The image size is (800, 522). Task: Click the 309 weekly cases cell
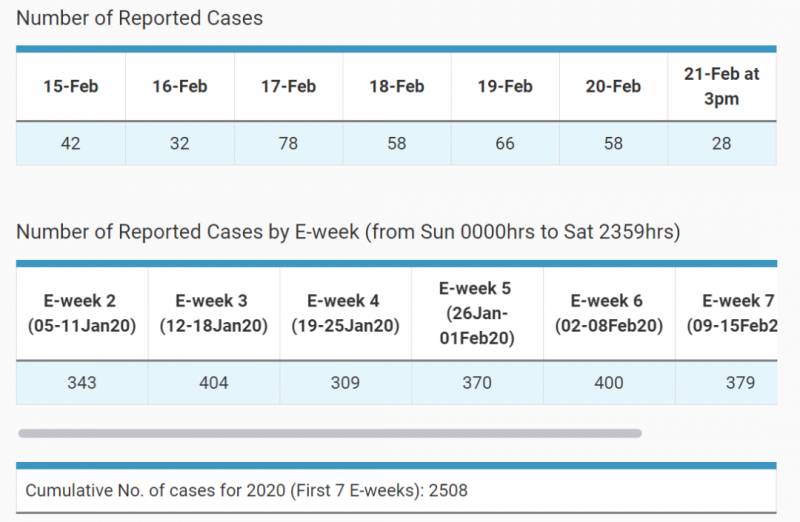345,383
